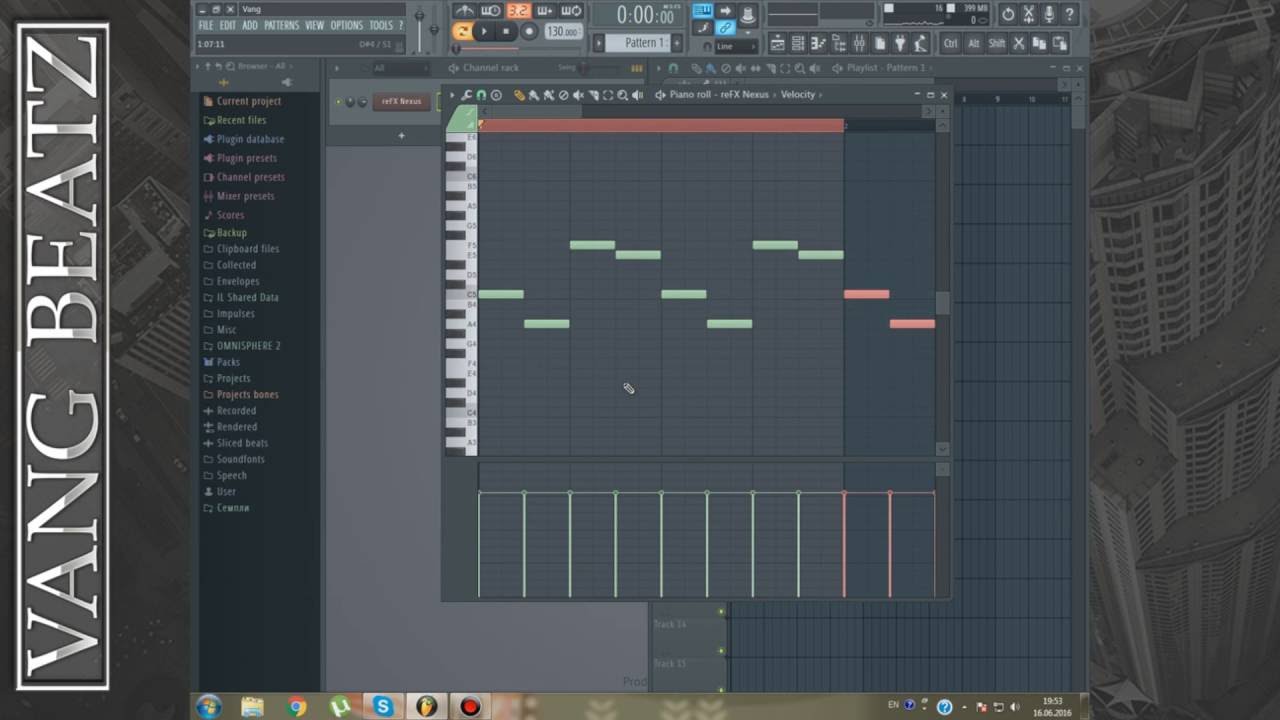Open the VIEW menu
Screen dimensions: 1280x720
[x=315, y=25]
